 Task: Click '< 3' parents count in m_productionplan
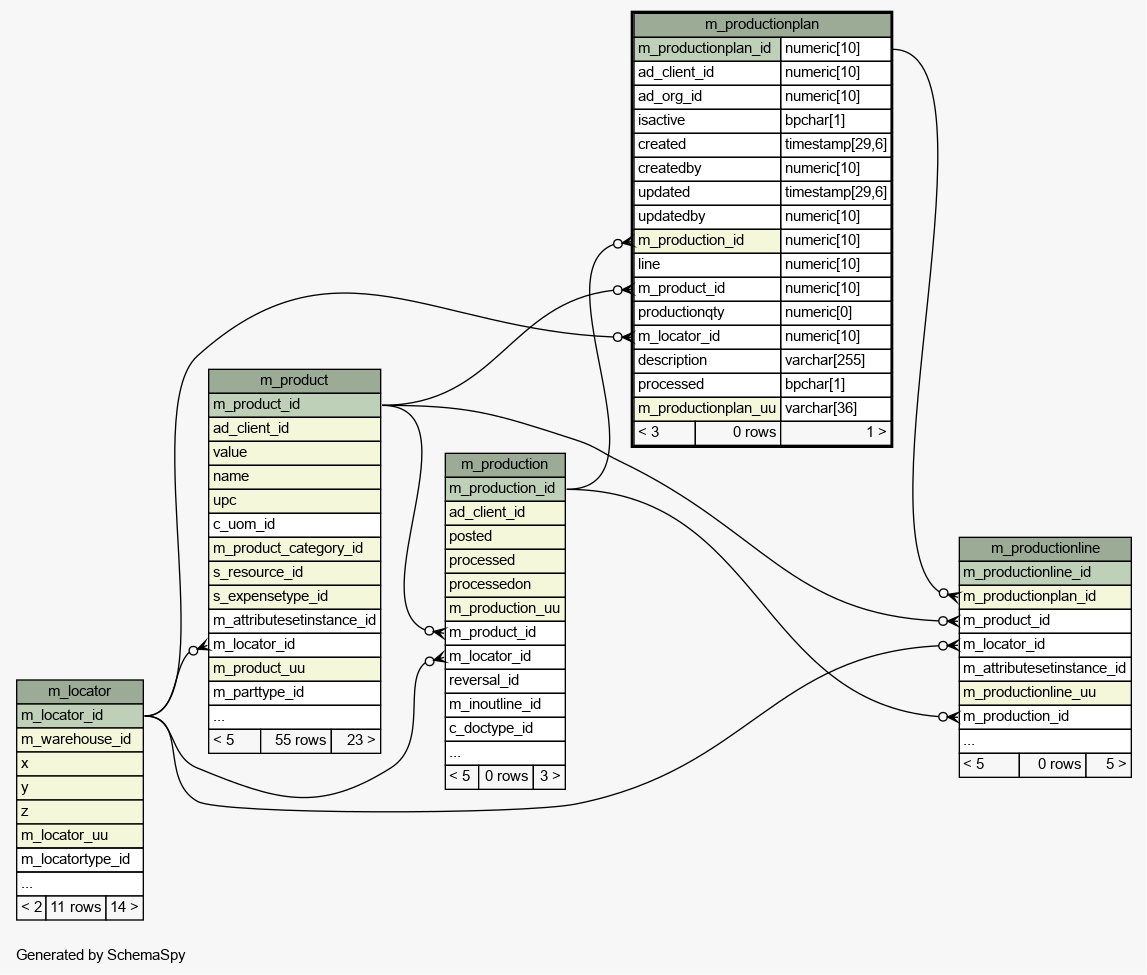(664, 433)
